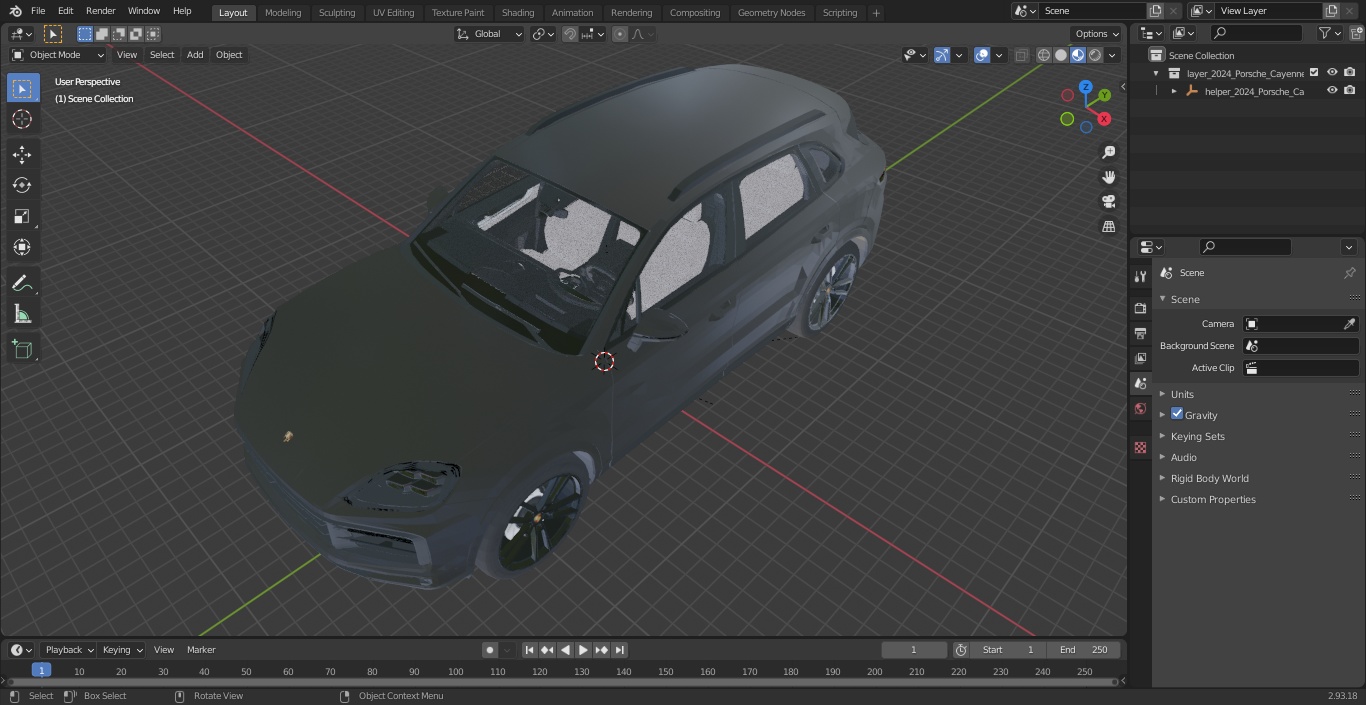1366x705 pixels.
Task: Open the Texture properties tab
Action: (1140, 448)
